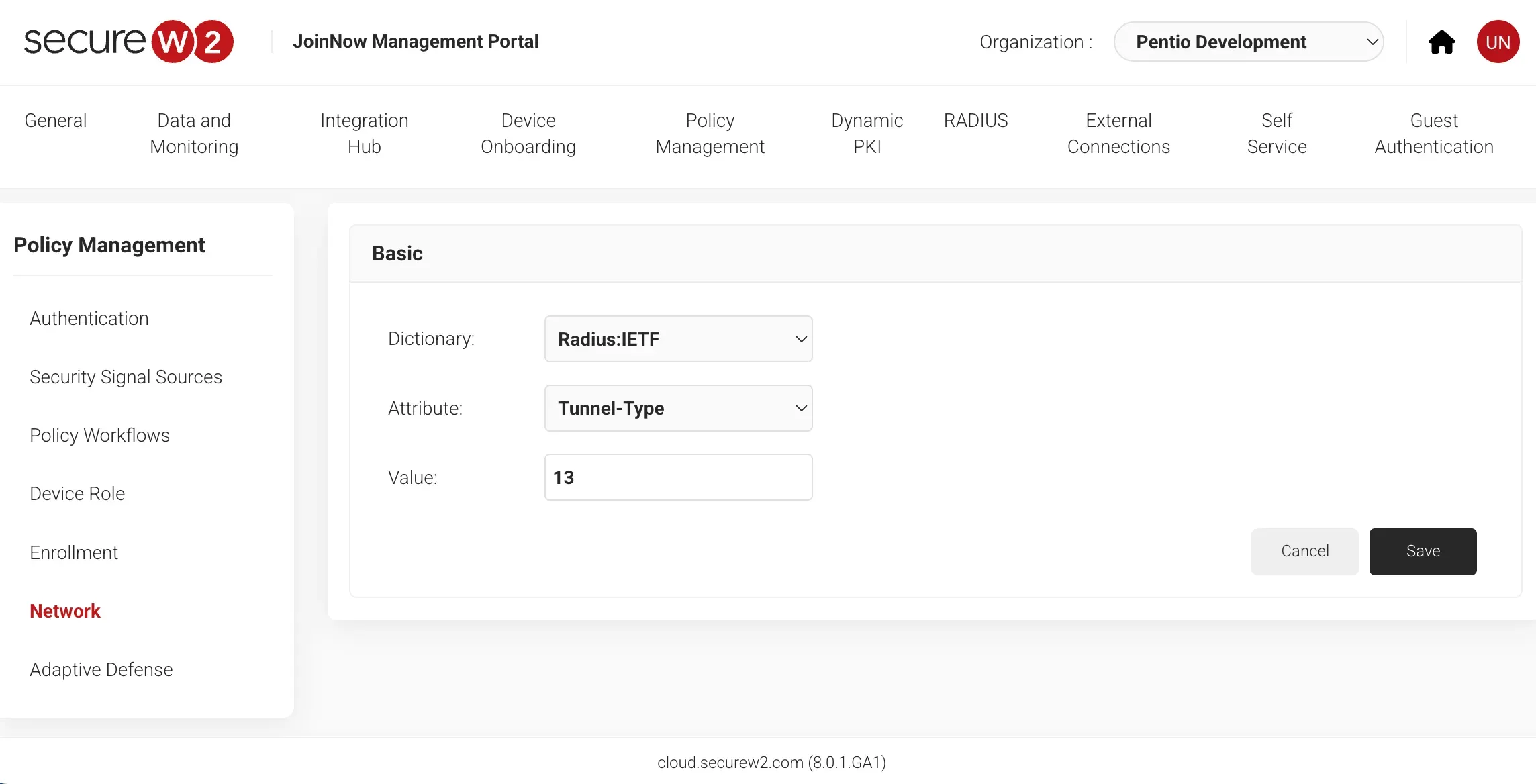Select Adaptive Defense in sidebar
Image resolution: width=1536 pixels, height=784 pixels.
[x=101, y=670]
